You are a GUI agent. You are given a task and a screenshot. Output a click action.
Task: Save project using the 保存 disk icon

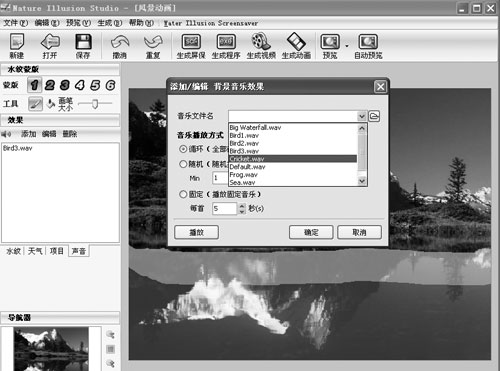(83, 46)
